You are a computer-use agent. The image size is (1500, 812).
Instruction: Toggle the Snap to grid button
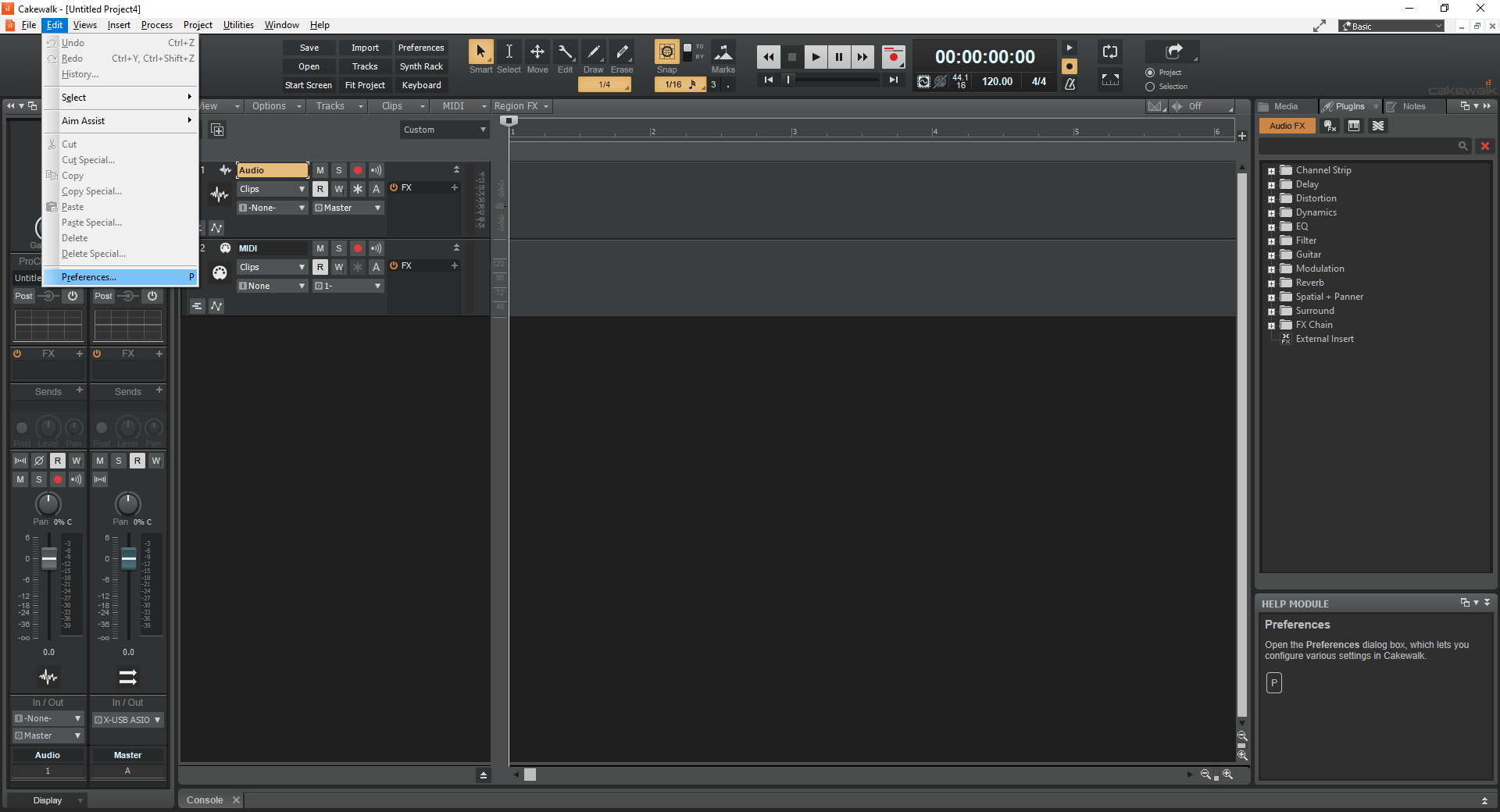click(x=666, y=52)
